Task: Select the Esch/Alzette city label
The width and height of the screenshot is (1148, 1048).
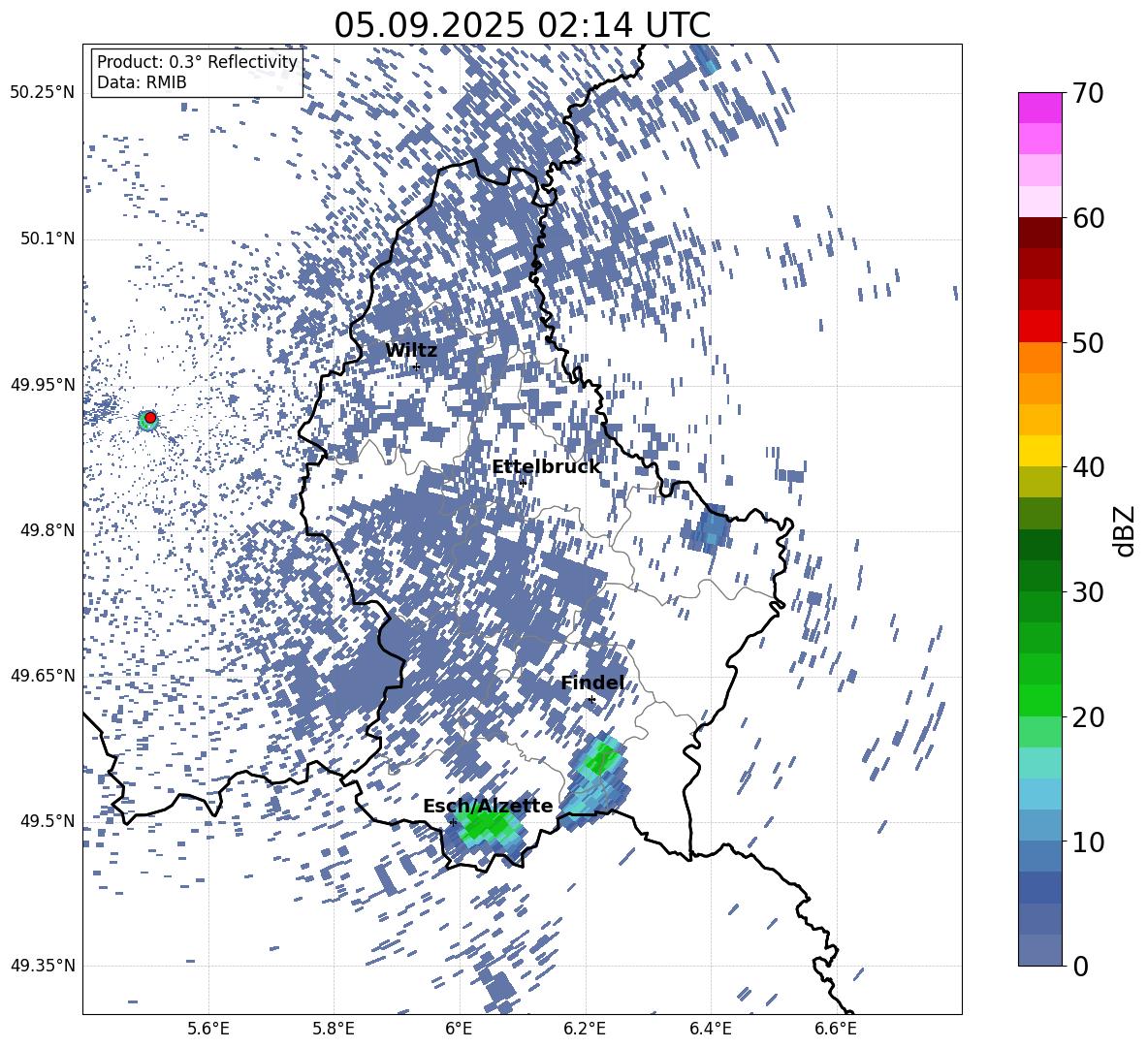Action: [x=488, y=807]
